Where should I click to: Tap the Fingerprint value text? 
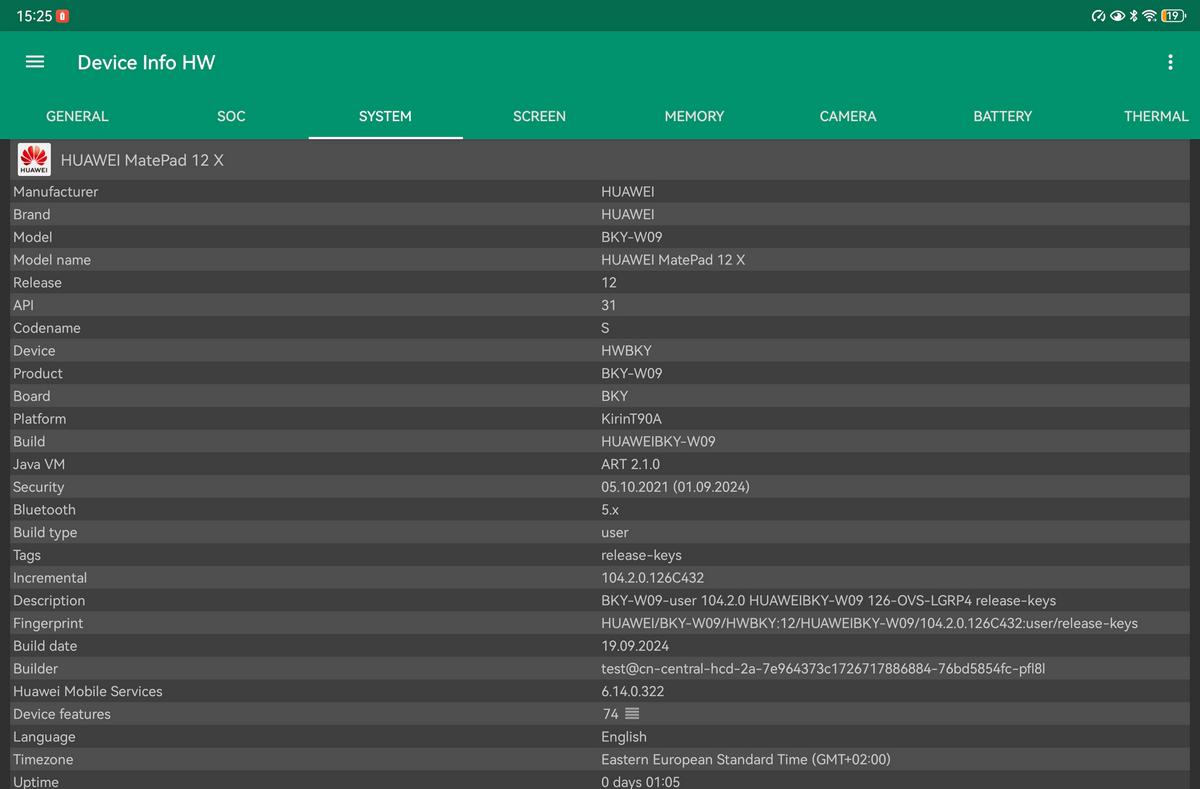(869, 623)
